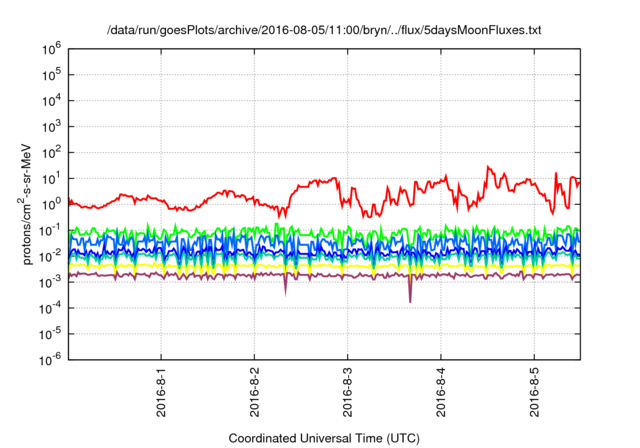Click the 10^-6 y-axis tick label
Screen dimensions: 640x448
[48, 359]
